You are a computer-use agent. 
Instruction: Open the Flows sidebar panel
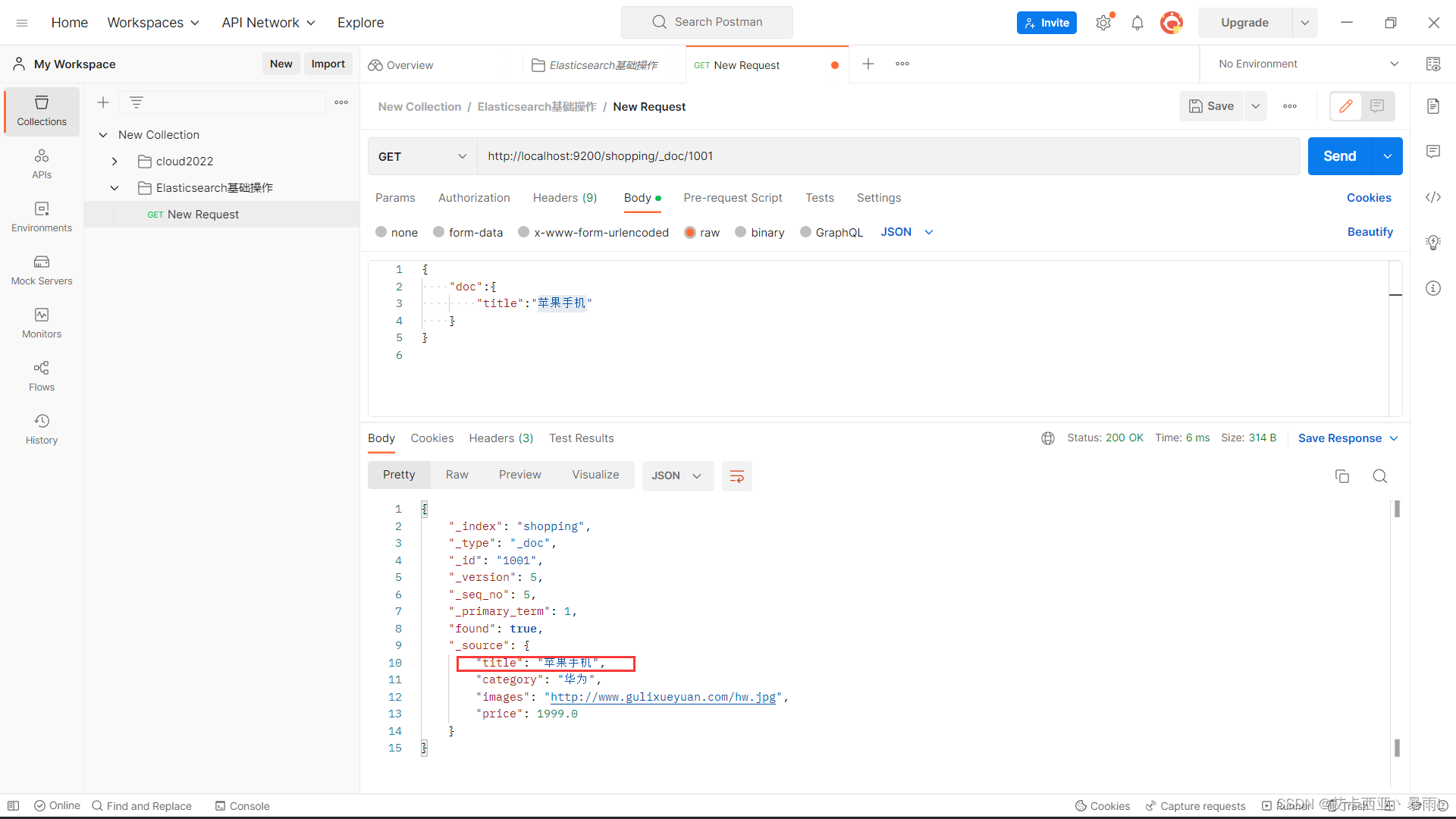click(x=42, y=376)
